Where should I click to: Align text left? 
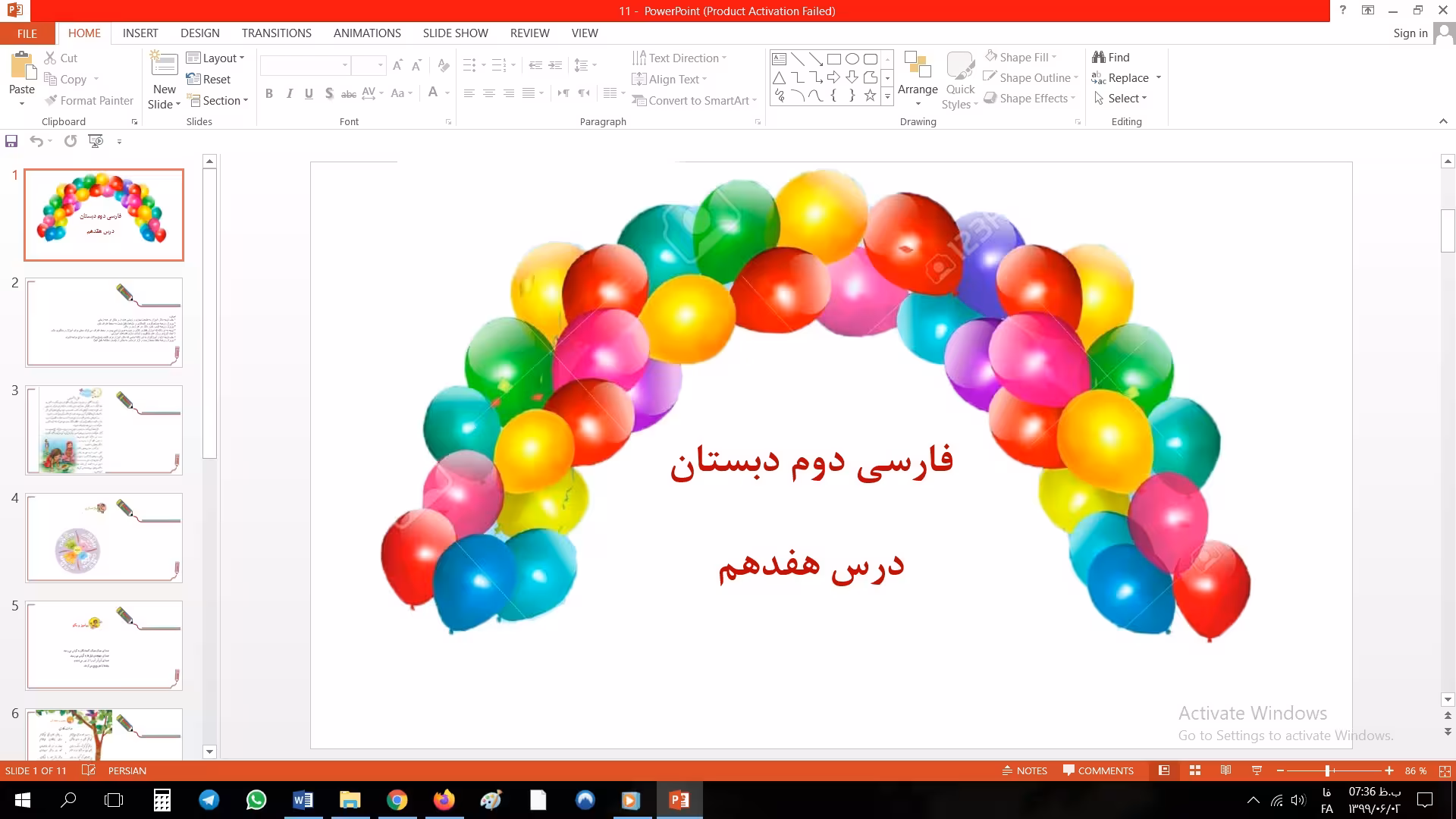pos(469,93)
